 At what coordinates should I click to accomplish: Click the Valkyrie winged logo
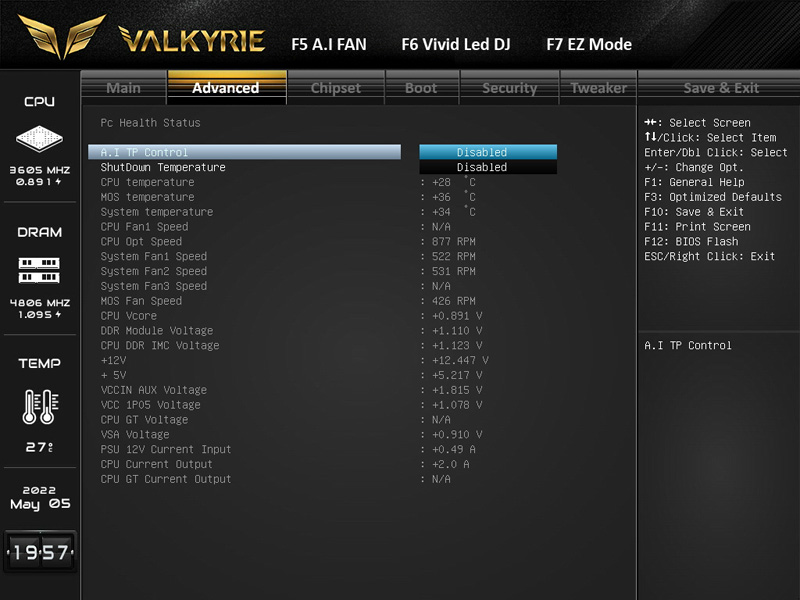coord(62,36)
